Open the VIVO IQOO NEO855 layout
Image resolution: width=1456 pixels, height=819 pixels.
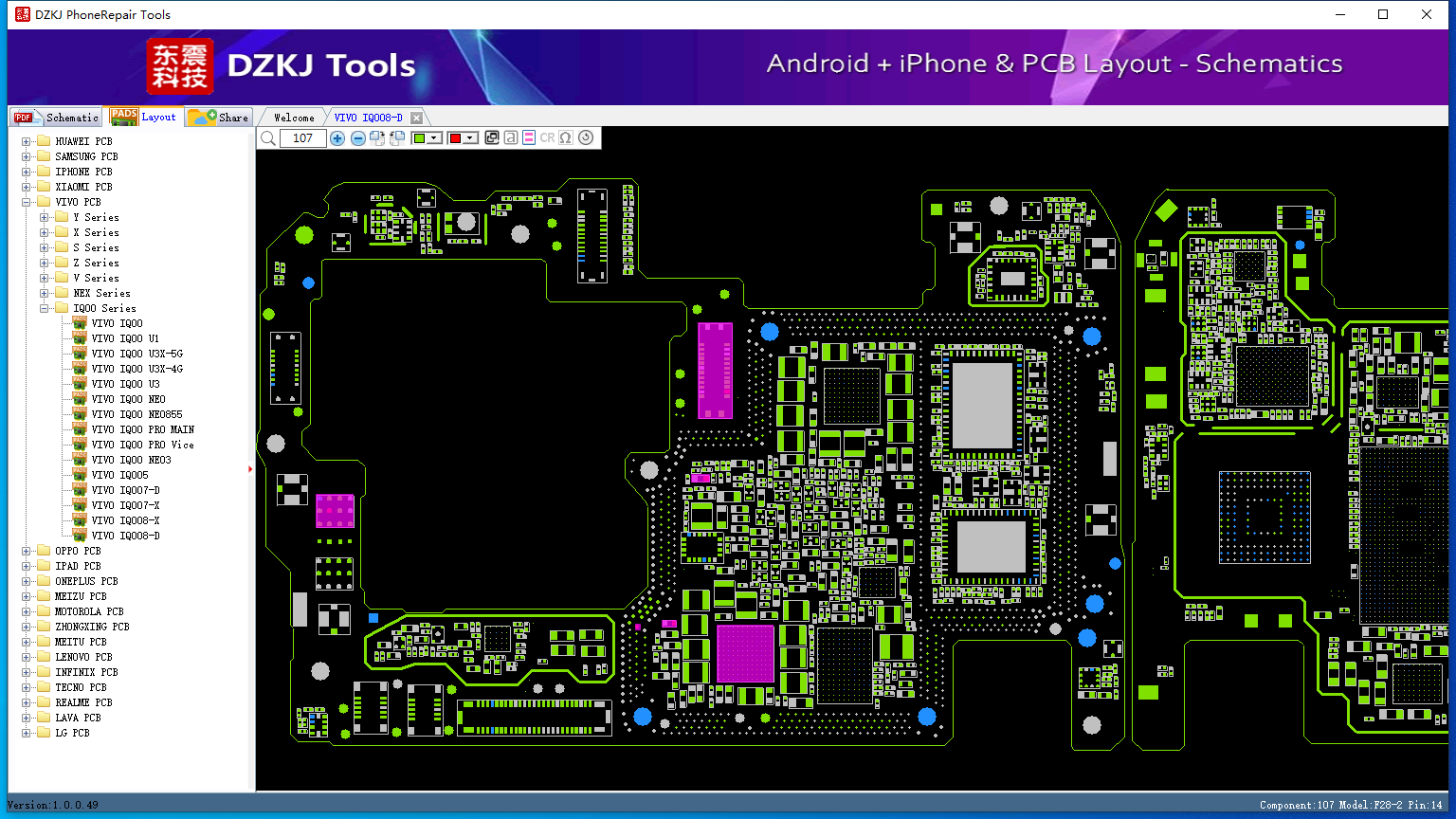[136, 414]
